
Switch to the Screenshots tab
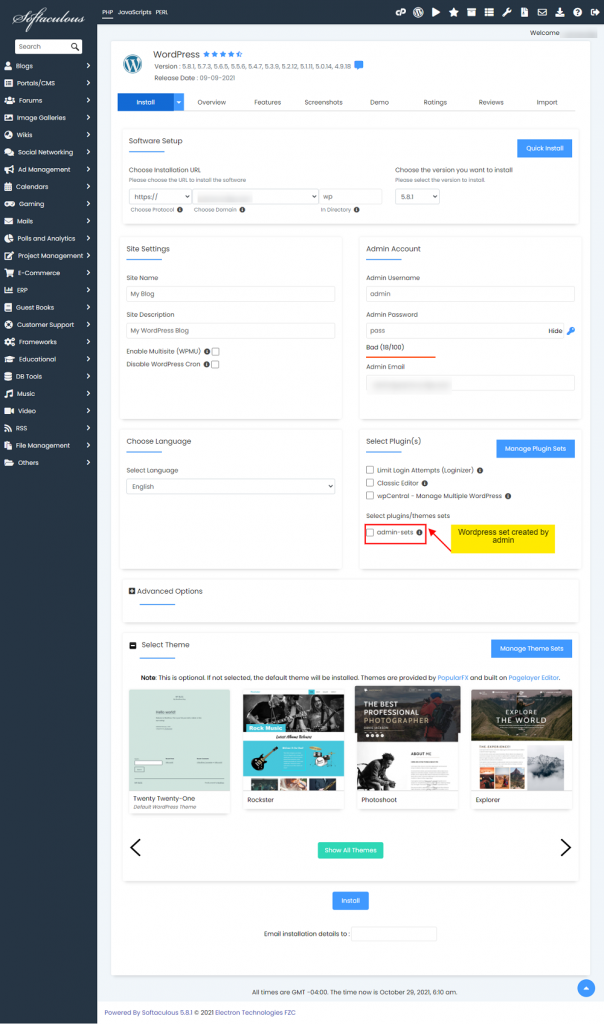tap(323, 103)
